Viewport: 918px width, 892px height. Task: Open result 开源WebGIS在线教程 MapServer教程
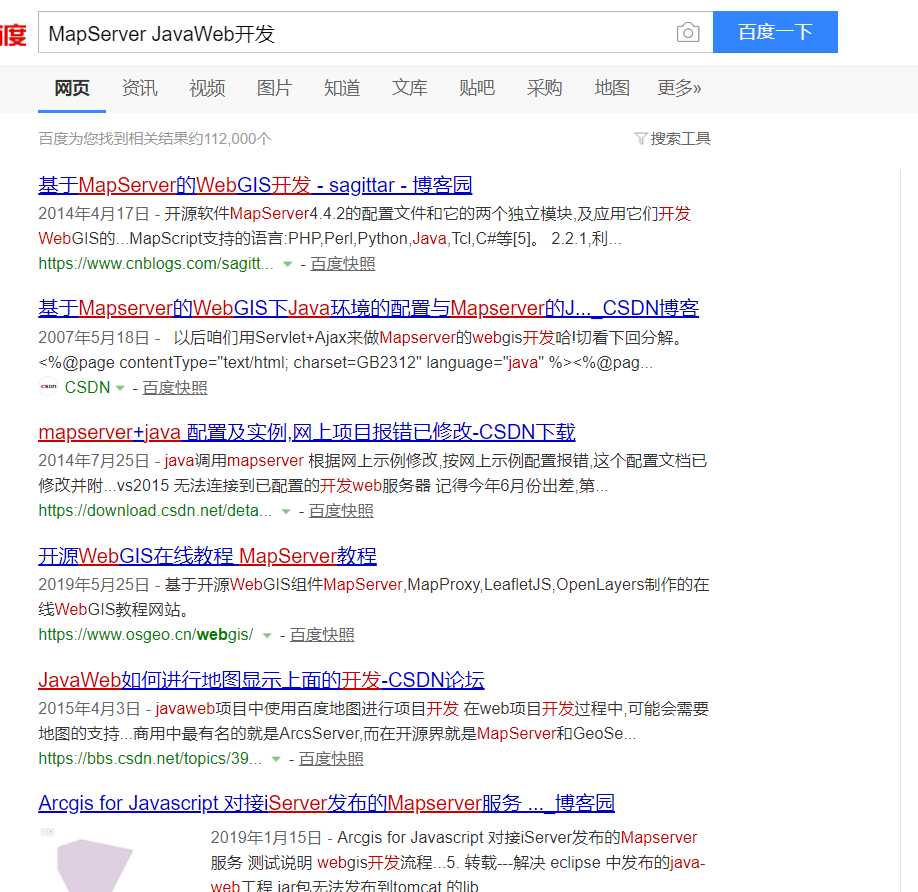coord(207,555)
